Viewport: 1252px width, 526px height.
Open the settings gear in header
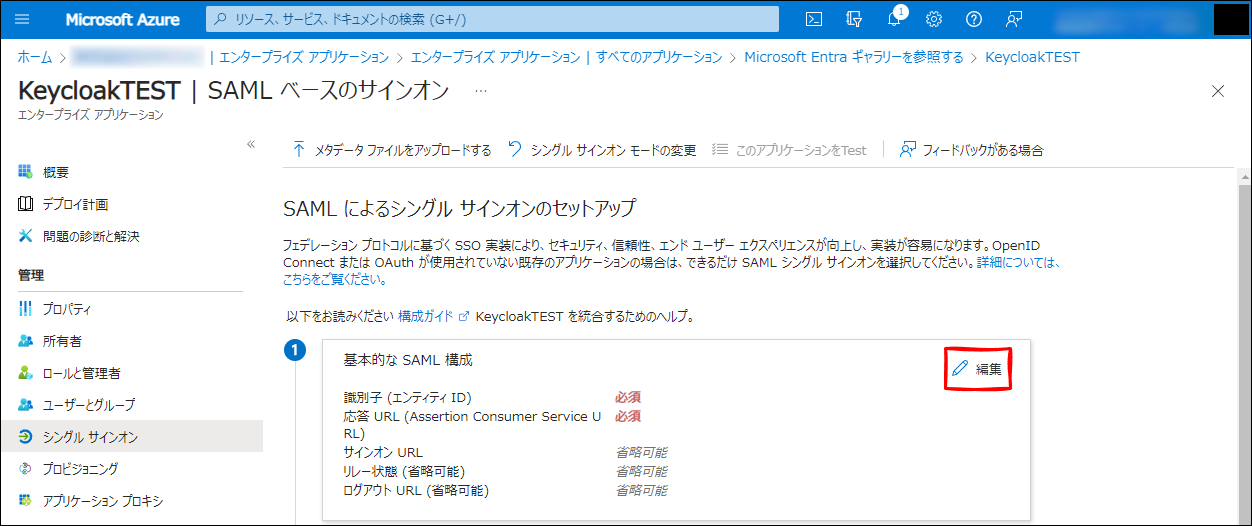[934, 19]
